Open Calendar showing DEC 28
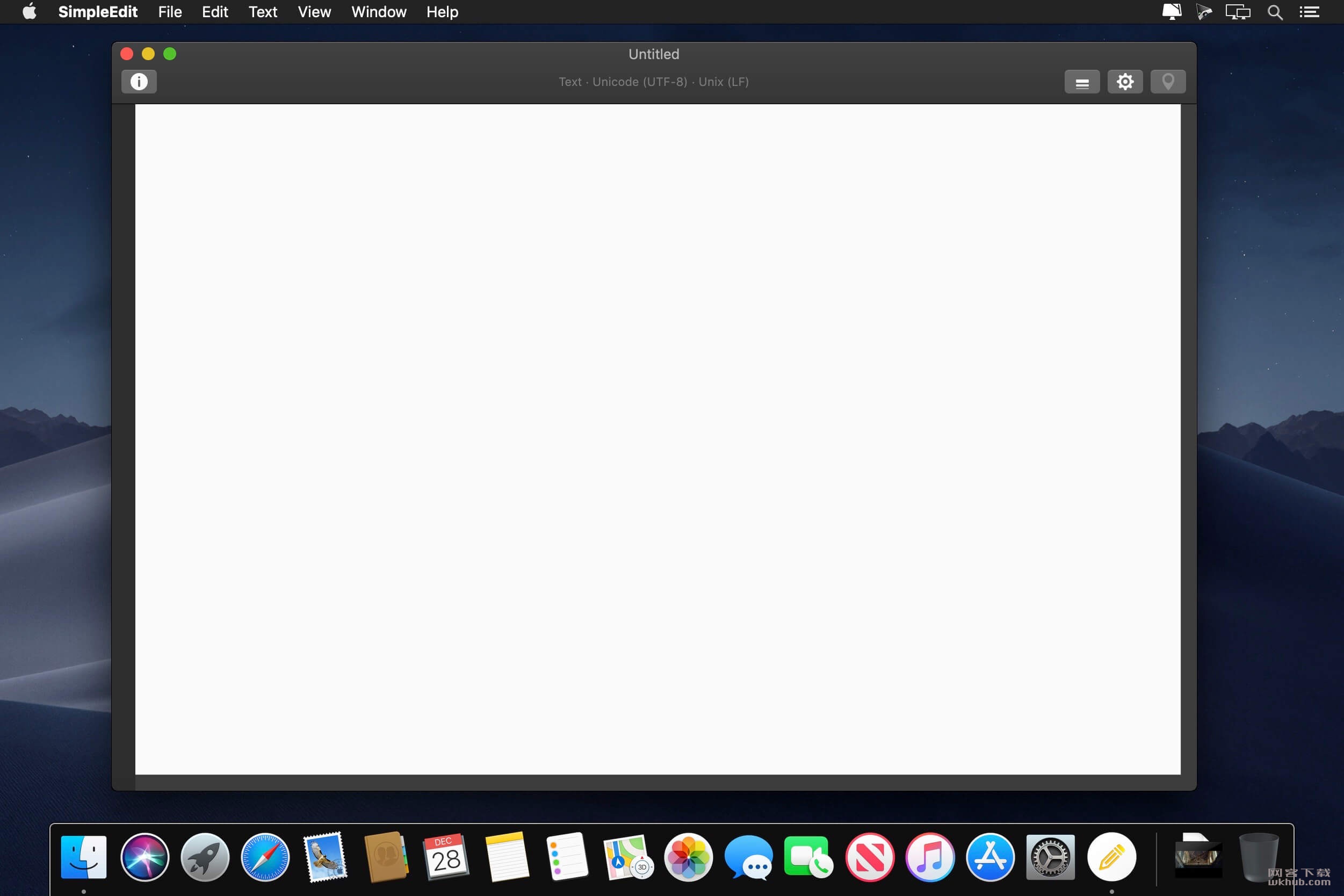The height and width of the screenshot is (896, 1344). (x=446, y=857)
